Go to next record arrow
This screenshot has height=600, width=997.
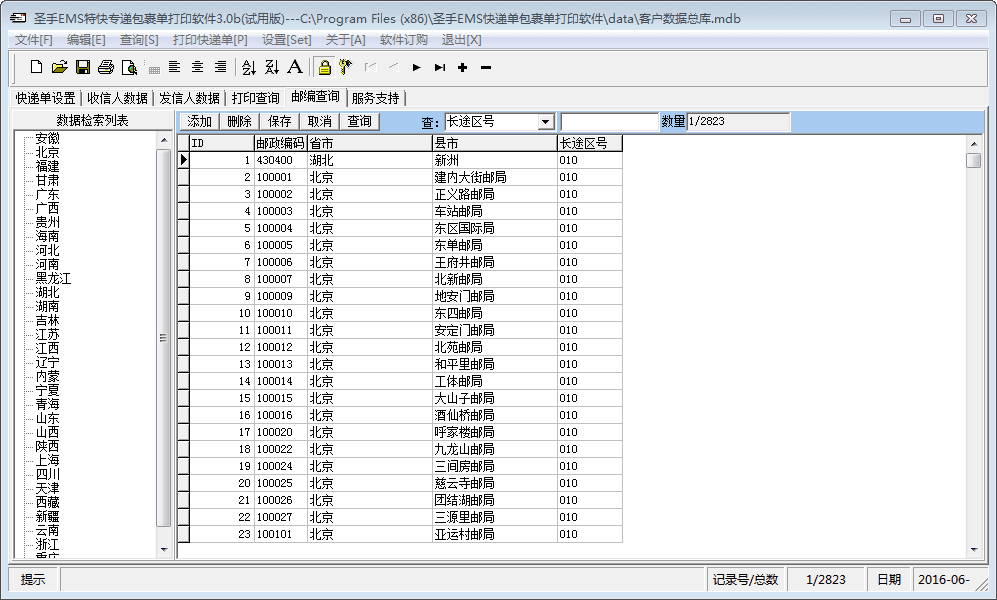coord(416,67)
